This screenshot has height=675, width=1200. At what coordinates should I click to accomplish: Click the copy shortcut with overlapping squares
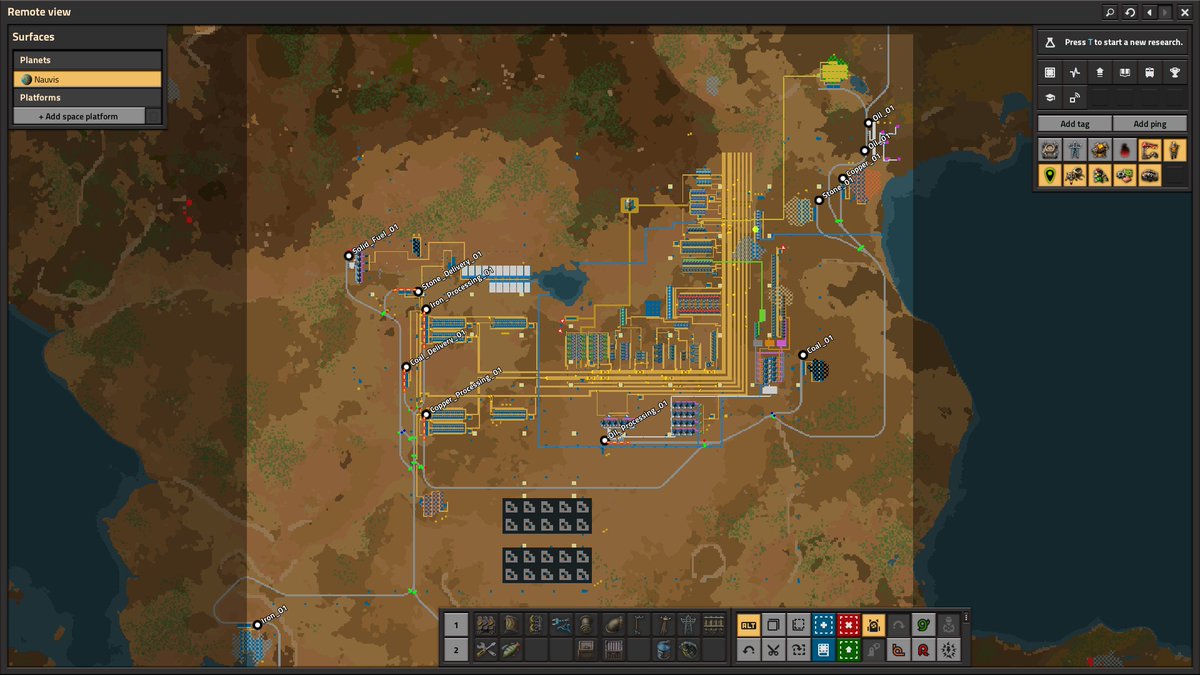coord(772,625)
